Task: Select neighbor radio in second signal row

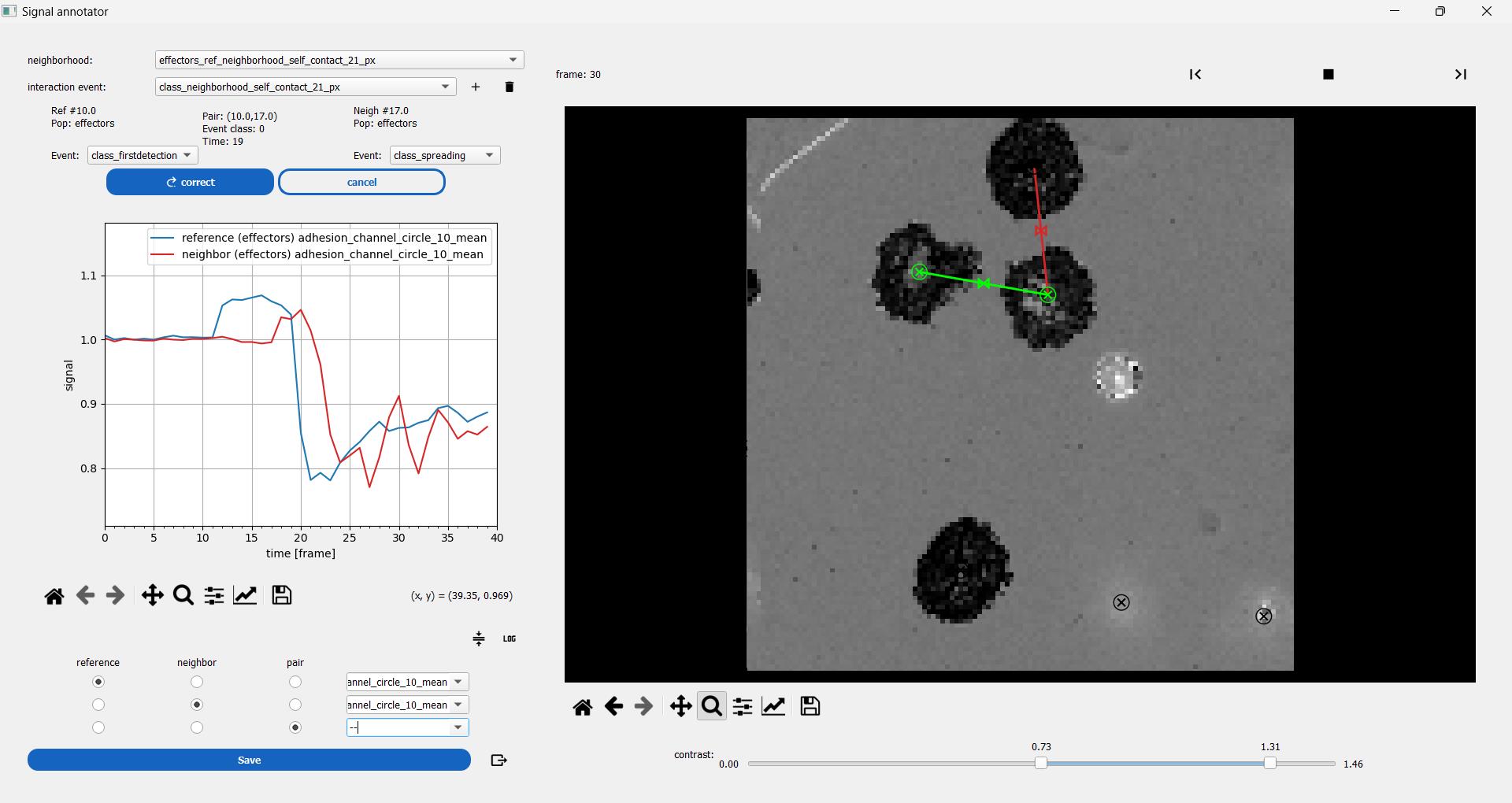Action: (x=197, y=705)
